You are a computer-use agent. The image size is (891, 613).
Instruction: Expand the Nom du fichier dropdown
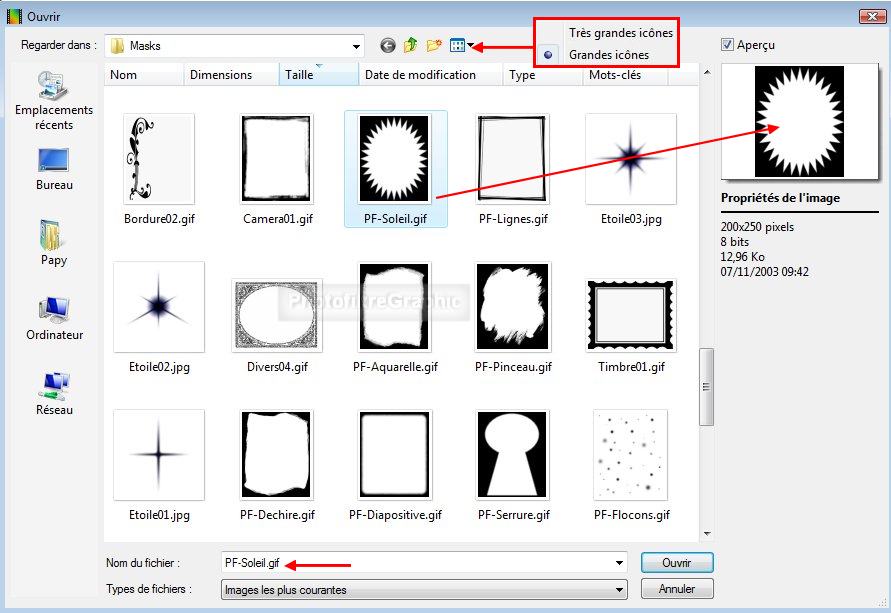pos(620,563)
